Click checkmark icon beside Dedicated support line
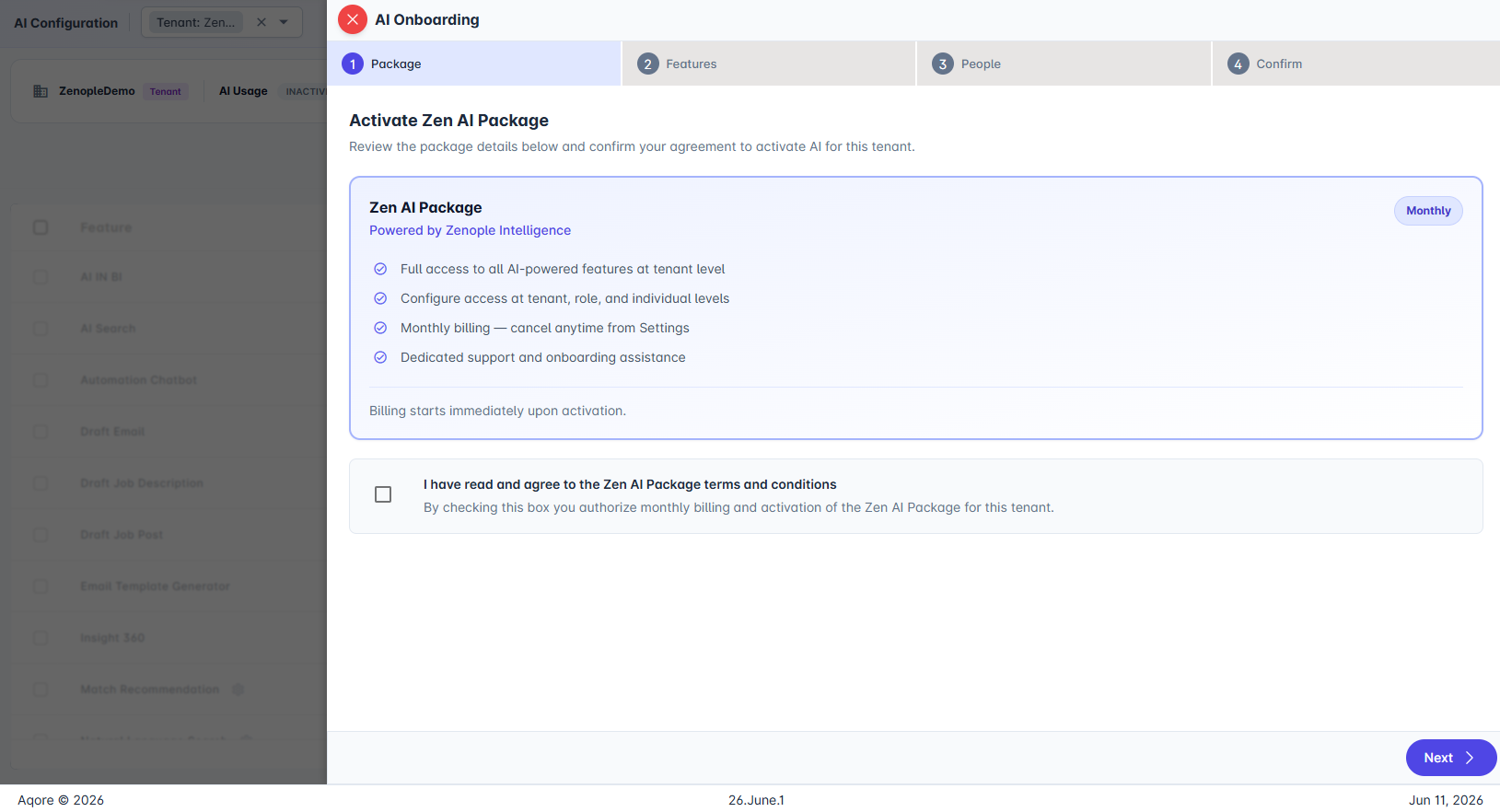 click(x=380, y=357)
